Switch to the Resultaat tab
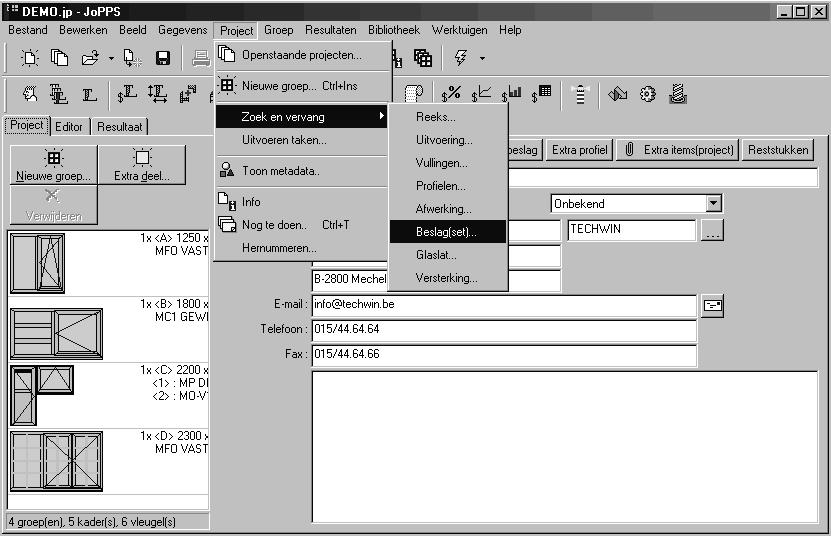 pyautogui.click(x=120, y=127)
